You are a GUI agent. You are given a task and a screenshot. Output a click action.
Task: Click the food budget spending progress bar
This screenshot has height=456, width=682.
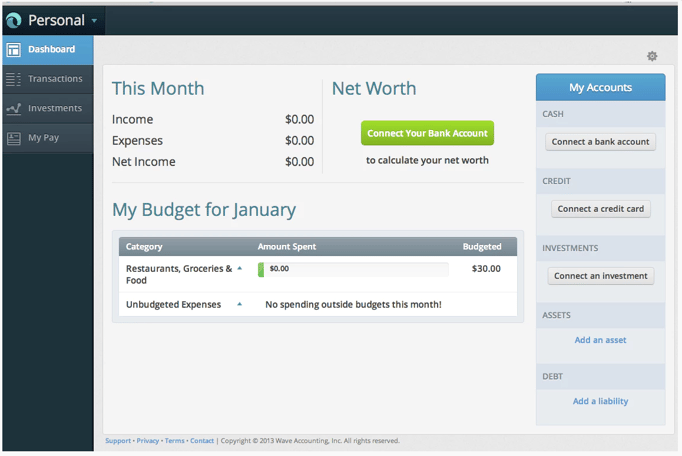352,269
